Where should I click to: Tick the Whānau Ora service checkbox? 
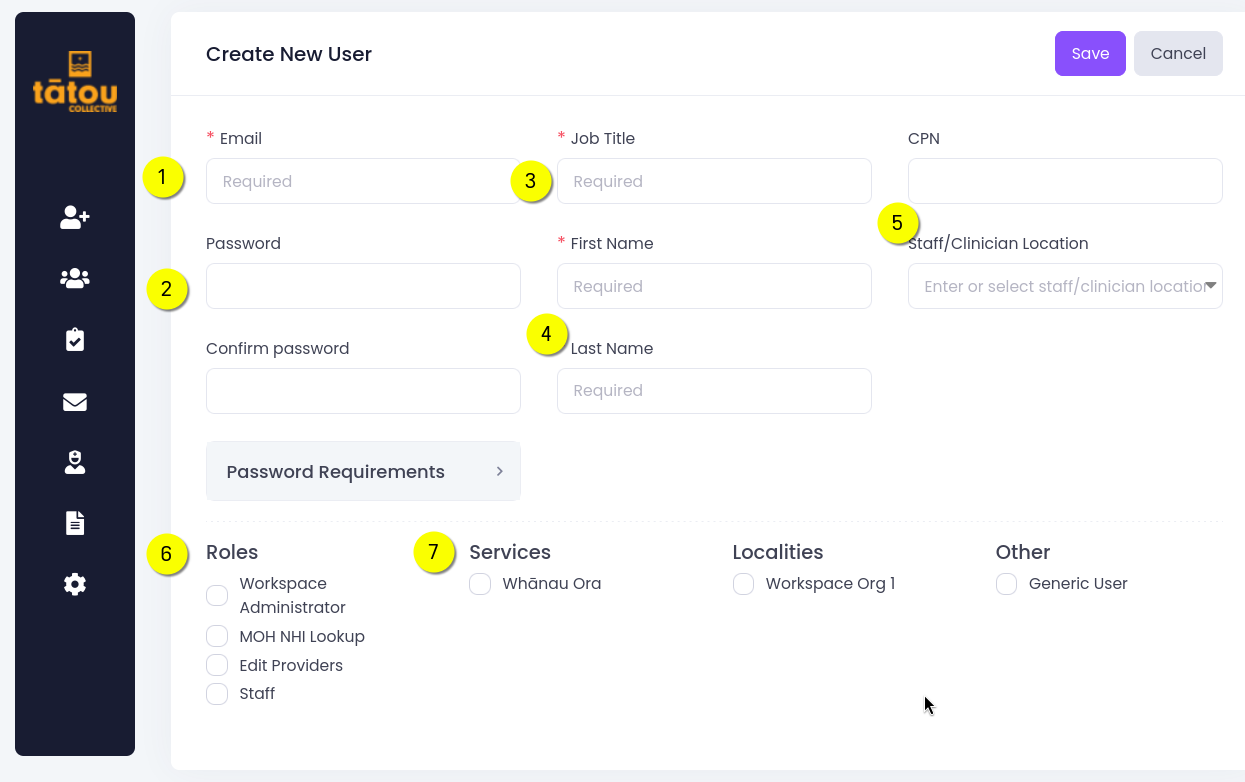point(480,583)
